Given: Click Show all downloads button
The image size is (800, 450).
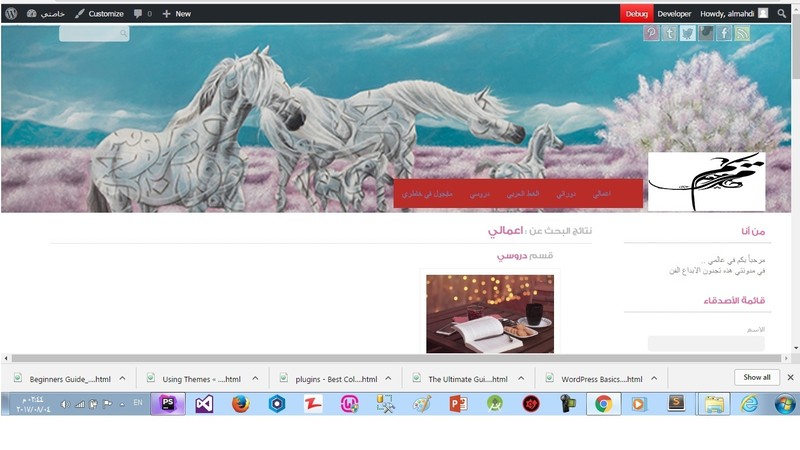Looking at the screenshot, I should point(757,378).
